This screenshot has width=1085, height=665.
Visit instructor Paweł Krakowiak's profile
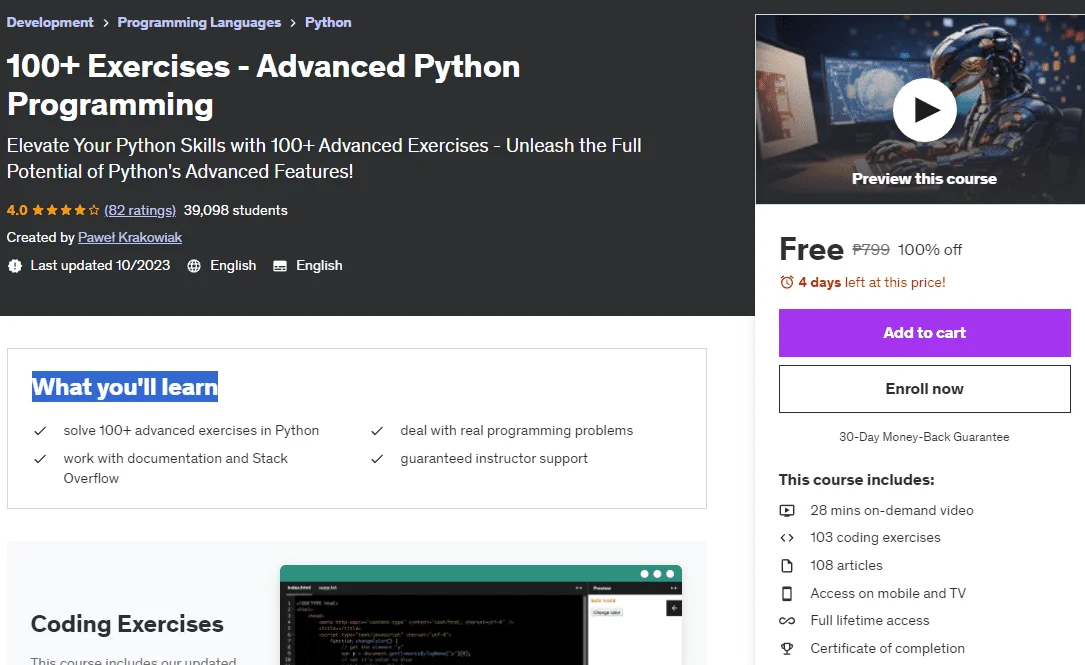point(130,237)
